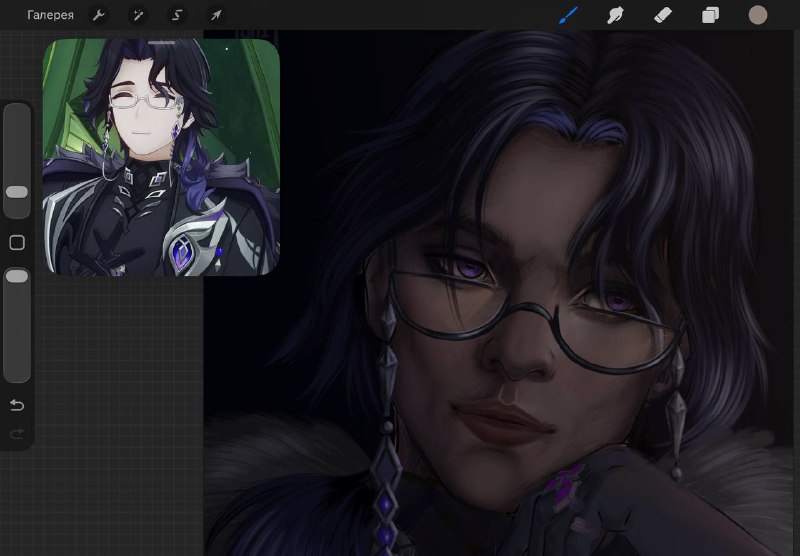The width and height of the screenshot is (800, 556).
Task: Activate the Selection S-shaped tool
Action: point(177,15)
